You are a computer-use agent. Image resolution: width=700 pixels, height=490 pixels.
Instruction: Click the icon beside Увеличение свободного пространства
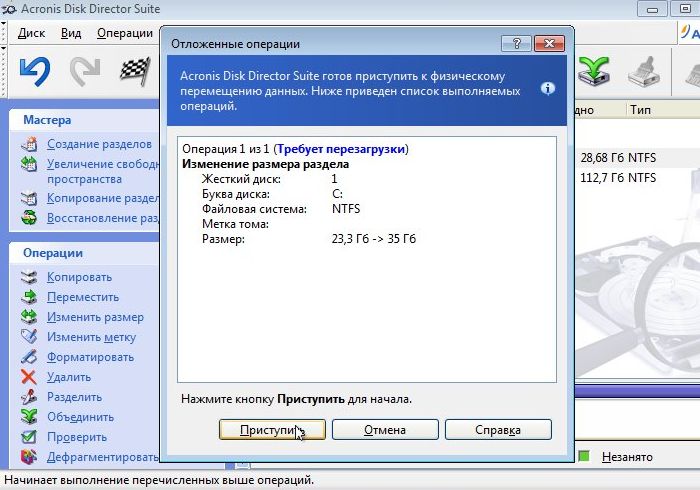29,164
